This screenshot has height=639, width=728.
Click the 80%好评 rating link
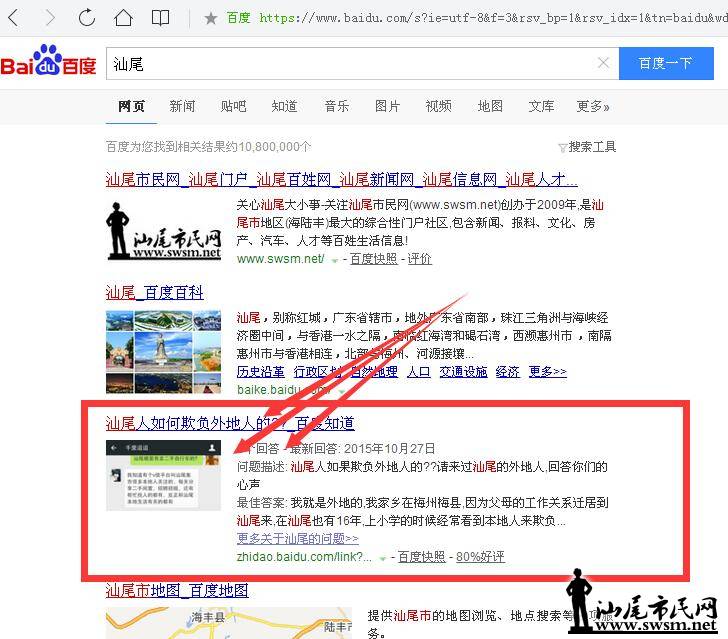(x=480, y=557)
